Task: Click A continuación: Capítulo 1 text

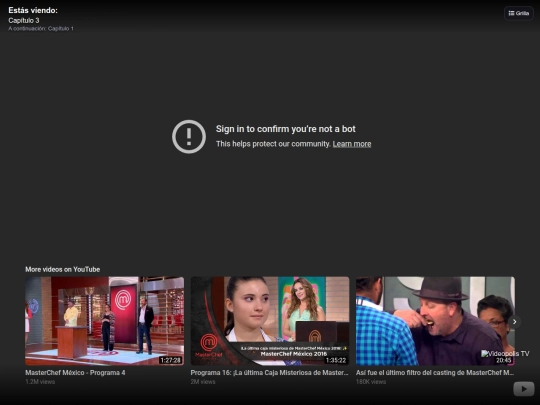Action: (41, 29)
